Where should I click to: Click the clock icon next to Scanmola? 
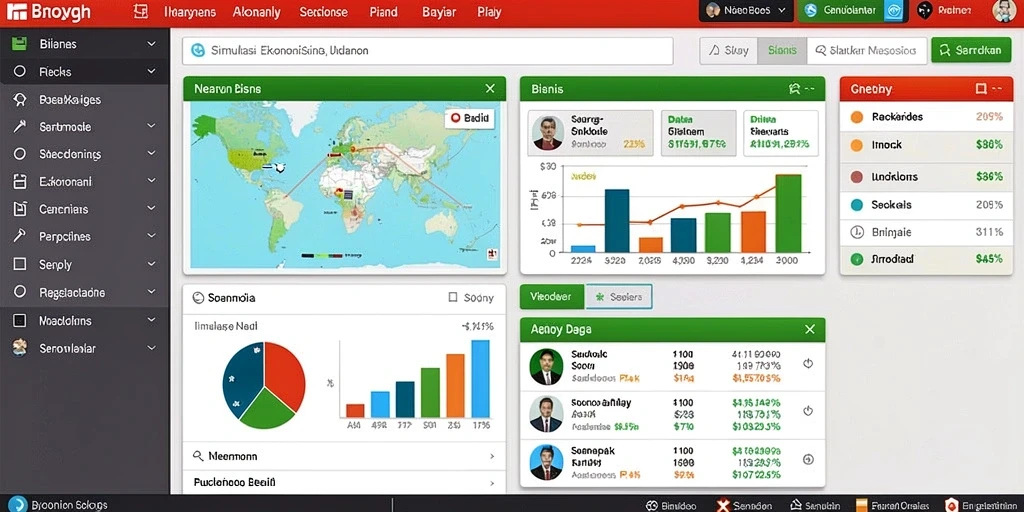click(x=199, y=298)
